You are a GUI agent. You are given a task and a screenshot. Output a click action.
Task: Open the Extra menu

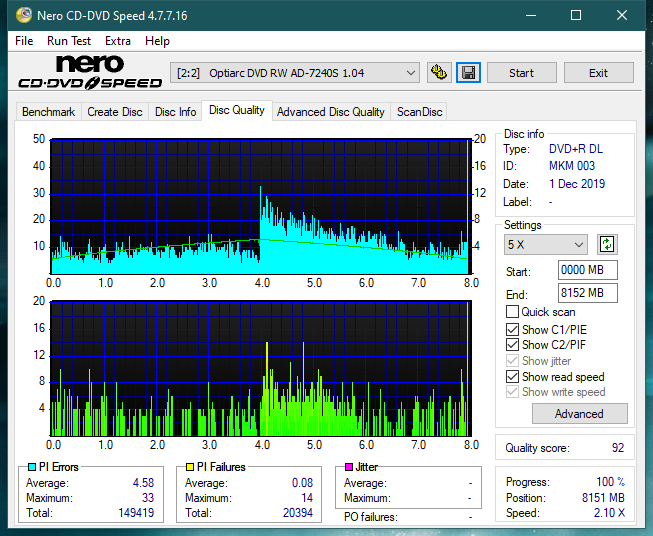point(118,41)
